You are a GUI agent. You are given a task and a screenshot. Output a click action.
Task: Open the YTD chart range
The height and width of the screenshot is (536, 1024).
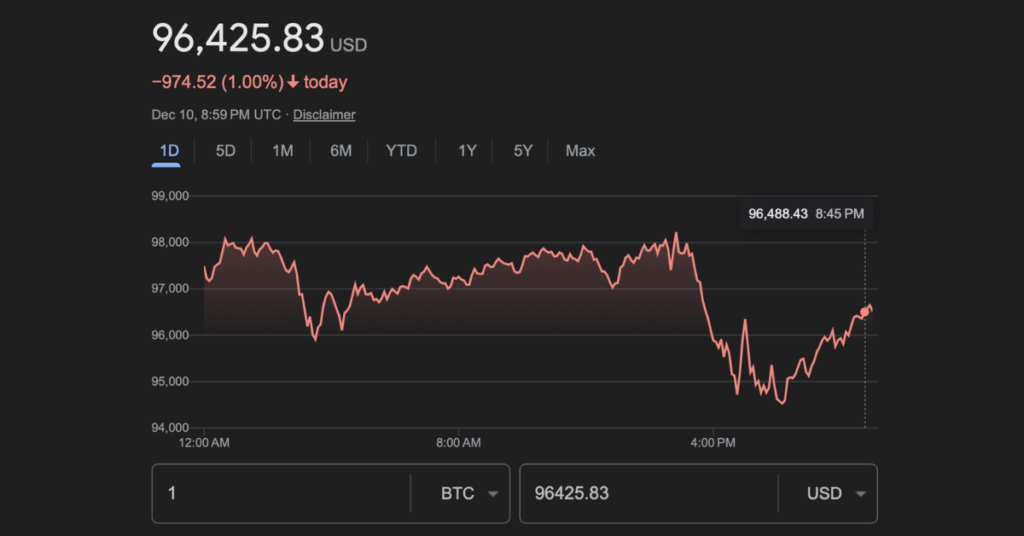tap(401, 151)
